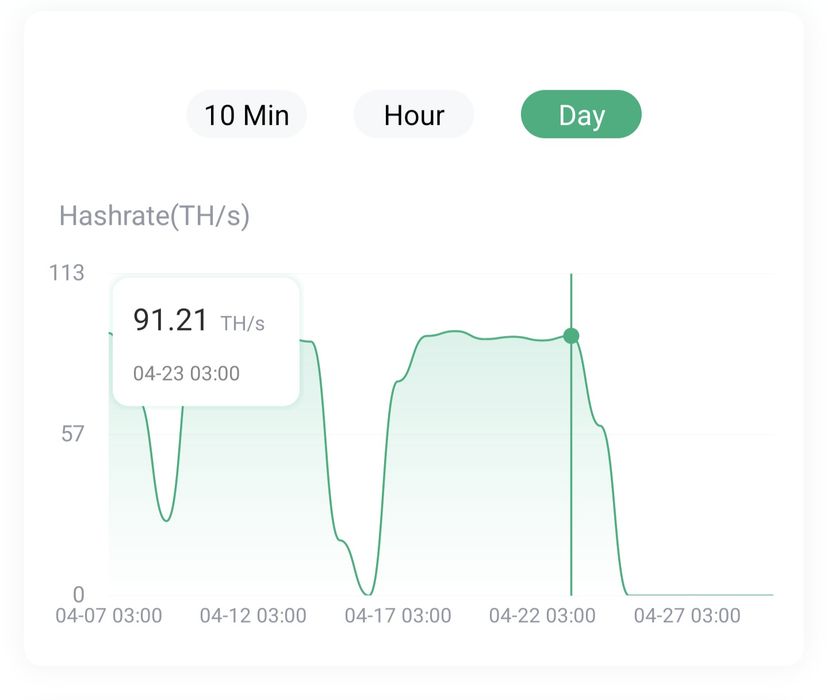Click the 04-27 03:00 x-axis label
The width and height of the screenshot is (828, 700).
click(687, 616)
